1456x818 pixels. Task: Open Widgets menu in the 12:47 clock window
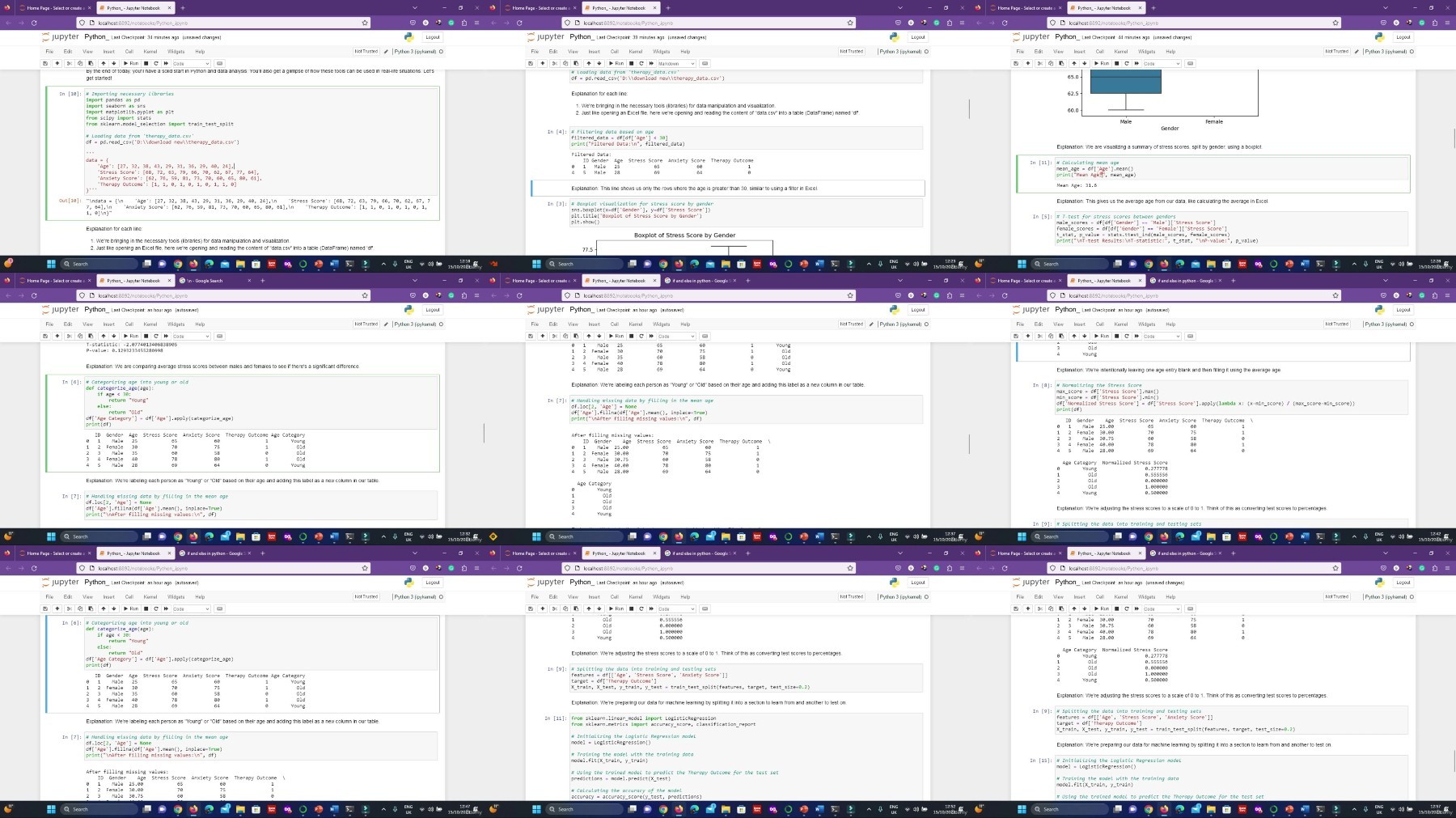tap(176, 596)
